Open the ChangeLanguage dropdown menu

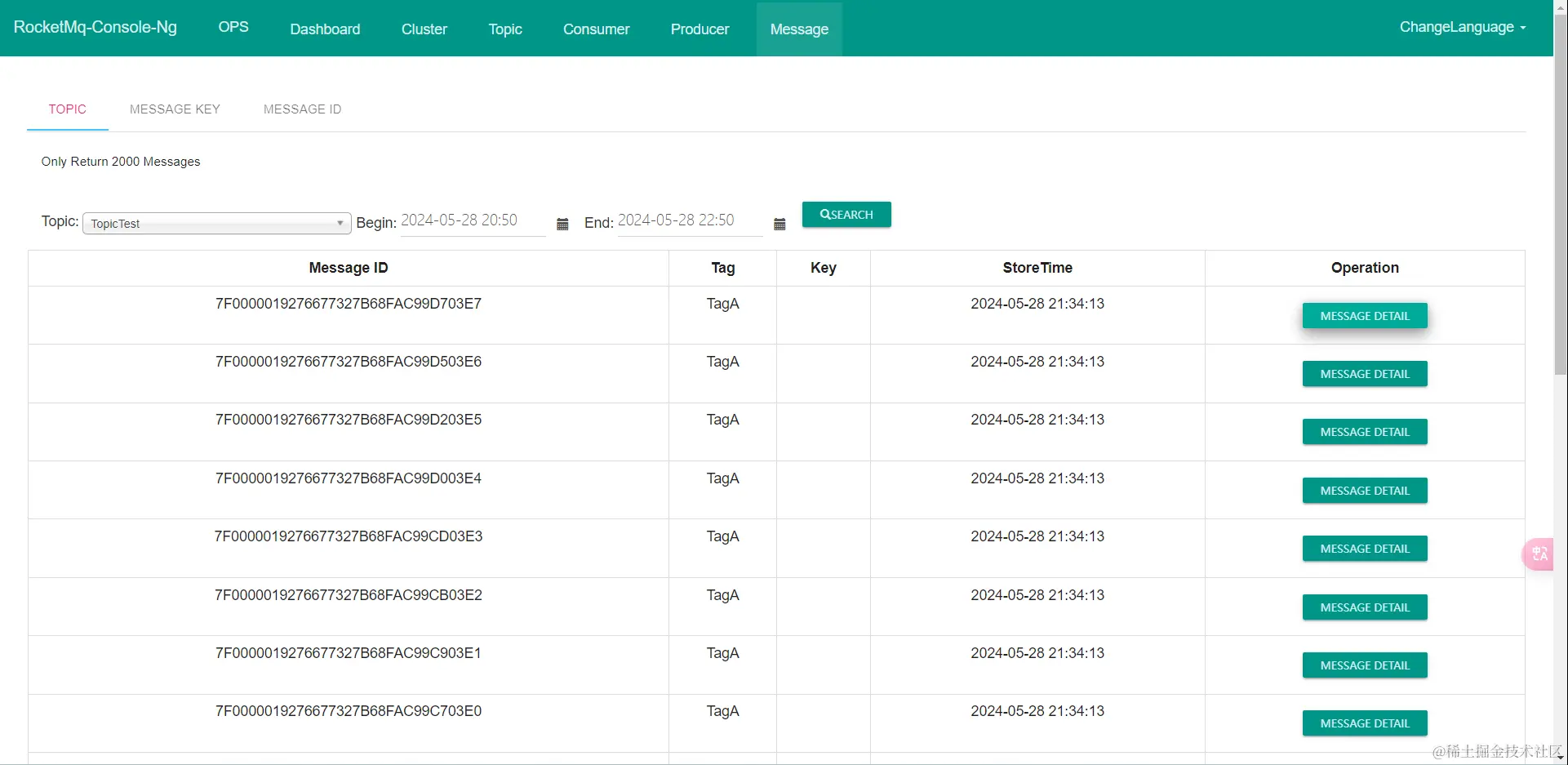(1463, 27)
